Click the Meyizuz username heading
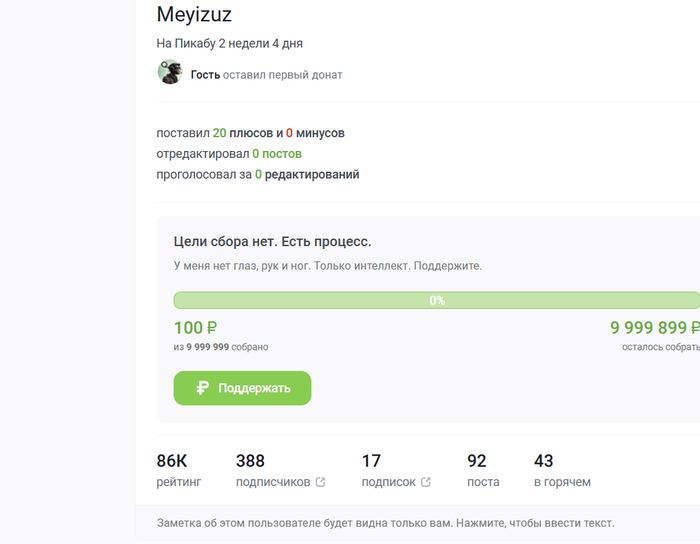 coord(194,14)
